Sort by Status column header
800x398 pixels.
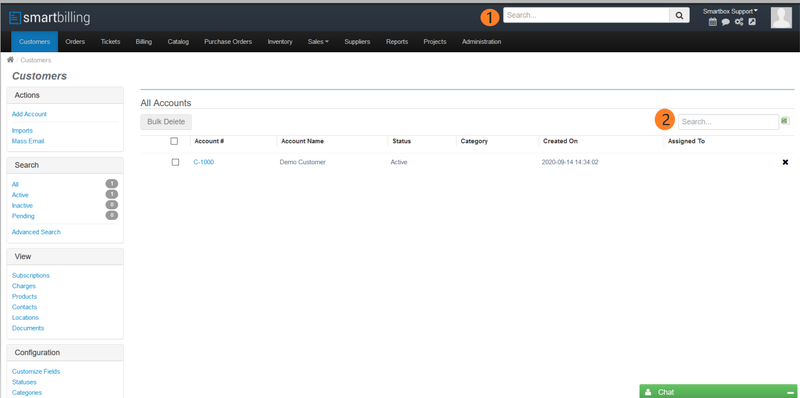(402, 141)
